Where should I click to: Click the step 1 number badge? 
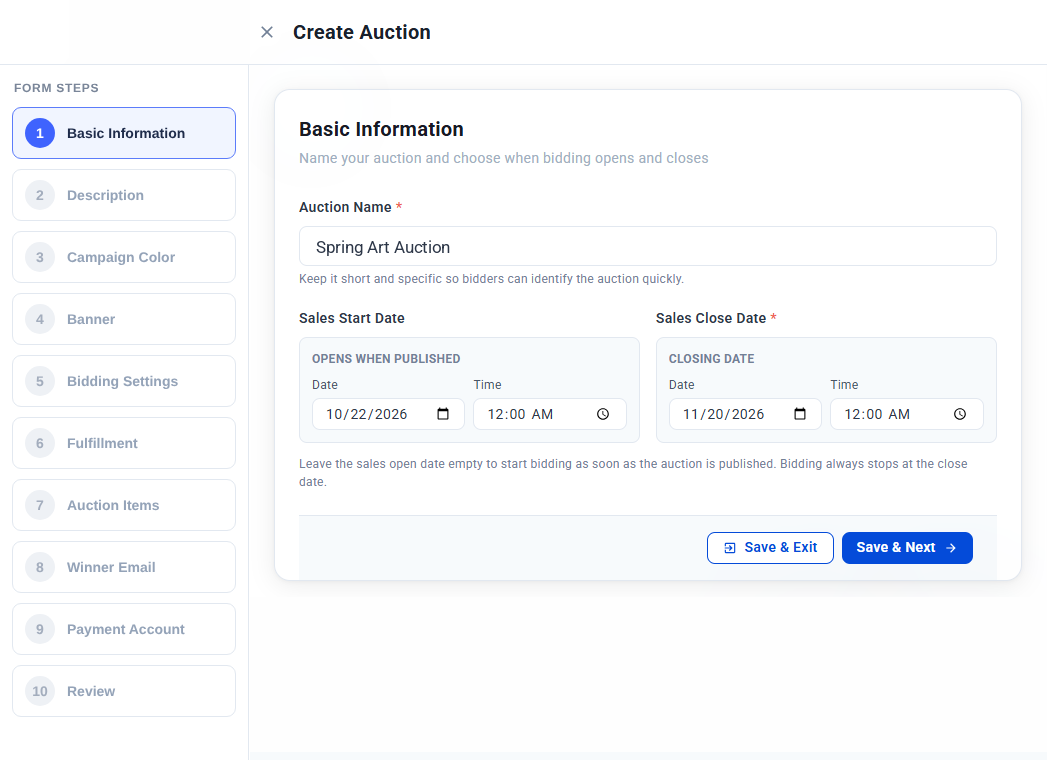pos(40,133)
